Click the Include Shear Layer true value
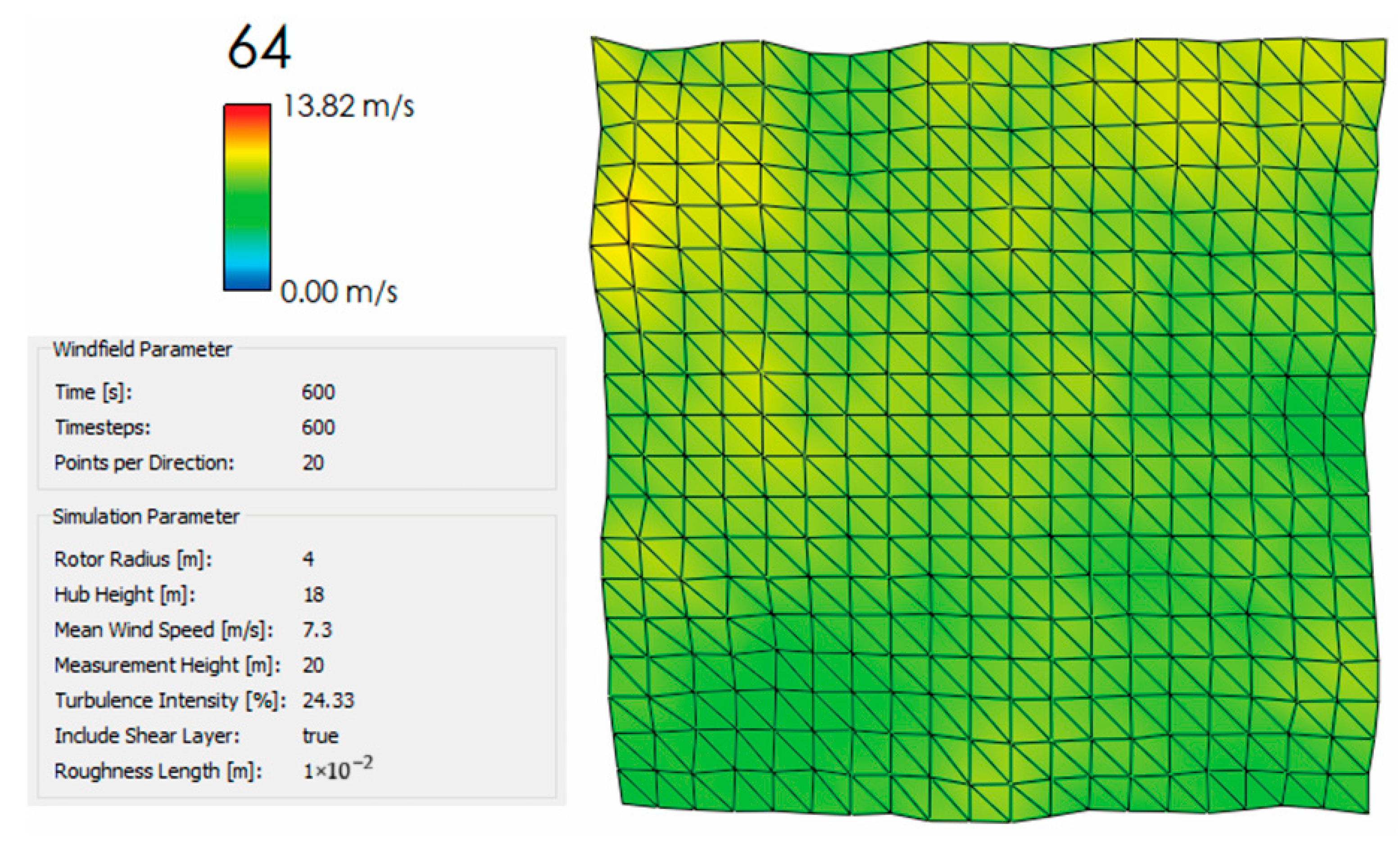Viewport: 1400px width, 842px height. (320, 736)
